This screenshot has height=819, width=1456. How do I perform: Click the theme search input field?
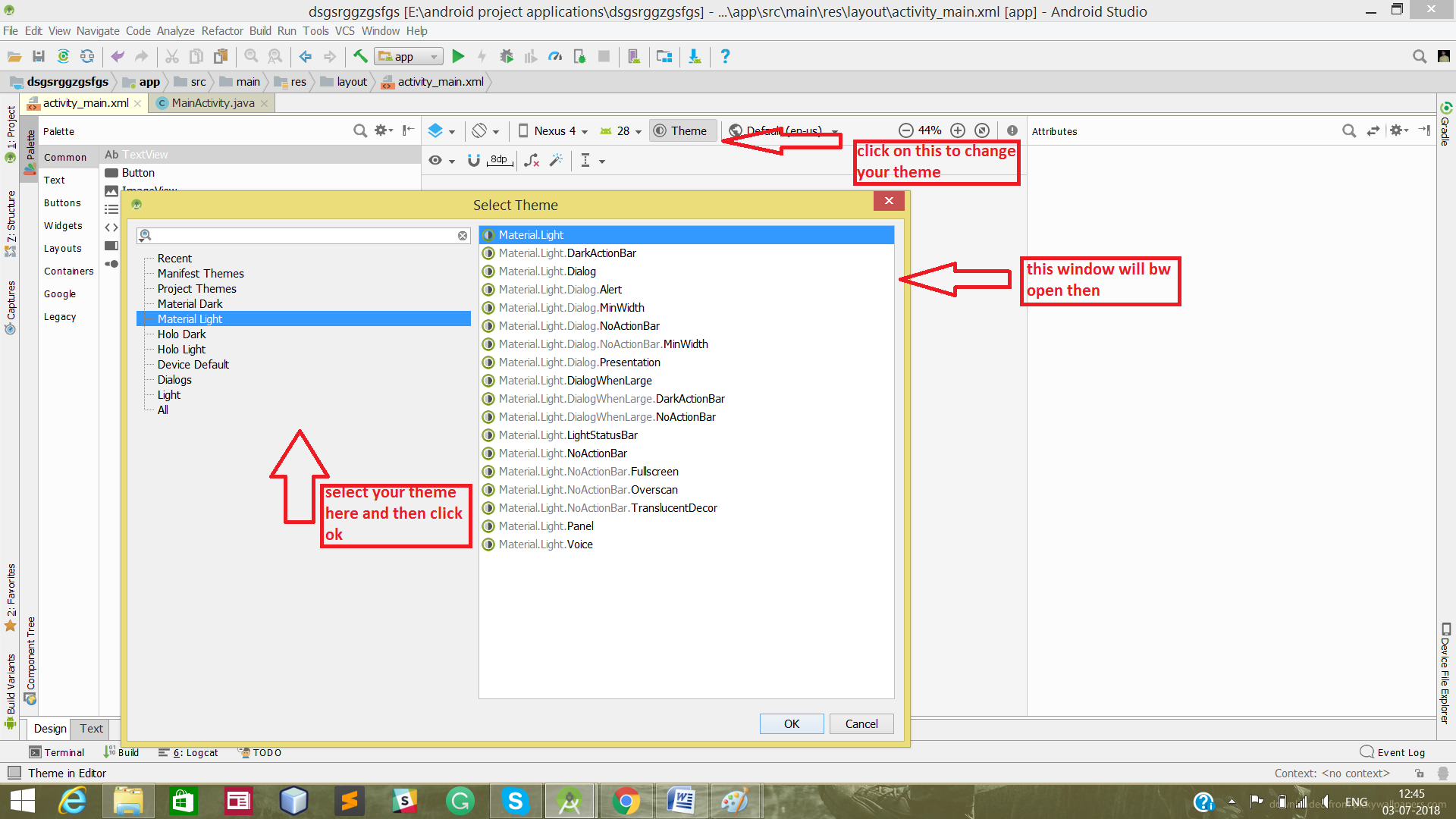303,236
